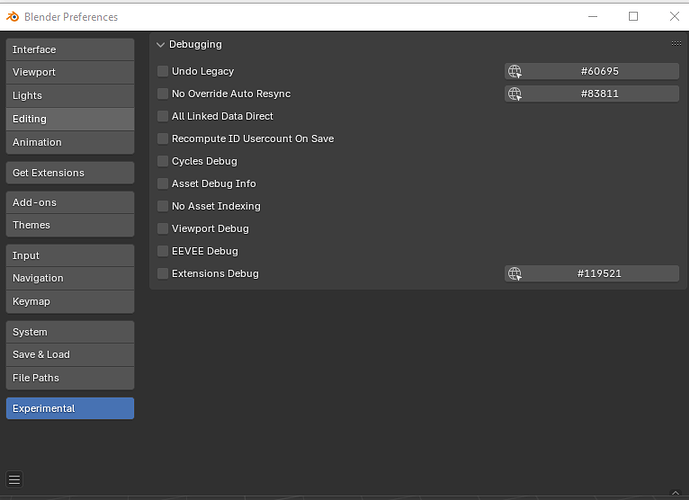Click the Debugging panel title text

point(196,44)
